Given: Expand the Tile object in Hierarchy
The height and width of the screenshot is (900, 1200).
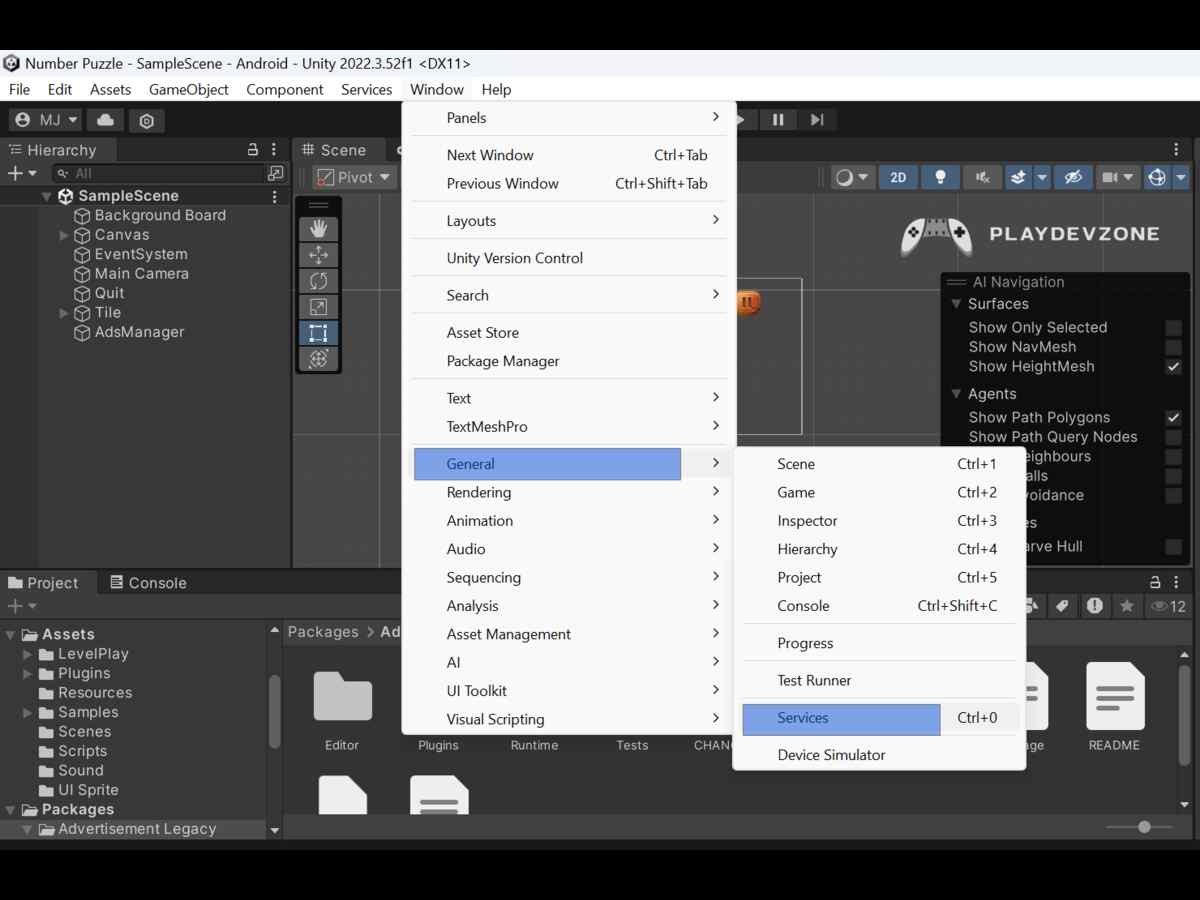Looking at the screenshot, I should click(x=64, y=313).
